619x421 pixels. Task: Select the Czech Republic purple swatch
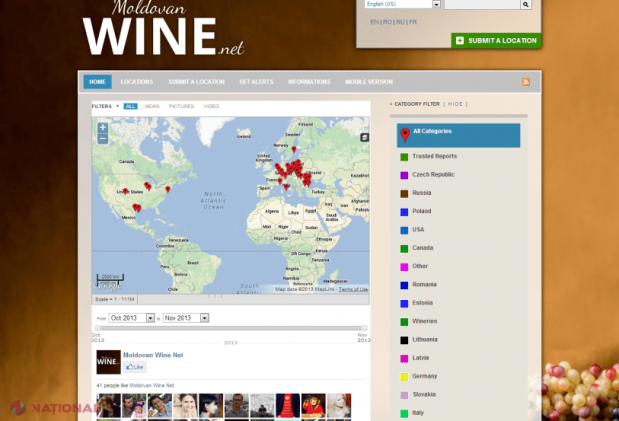[x=404, y=175]
